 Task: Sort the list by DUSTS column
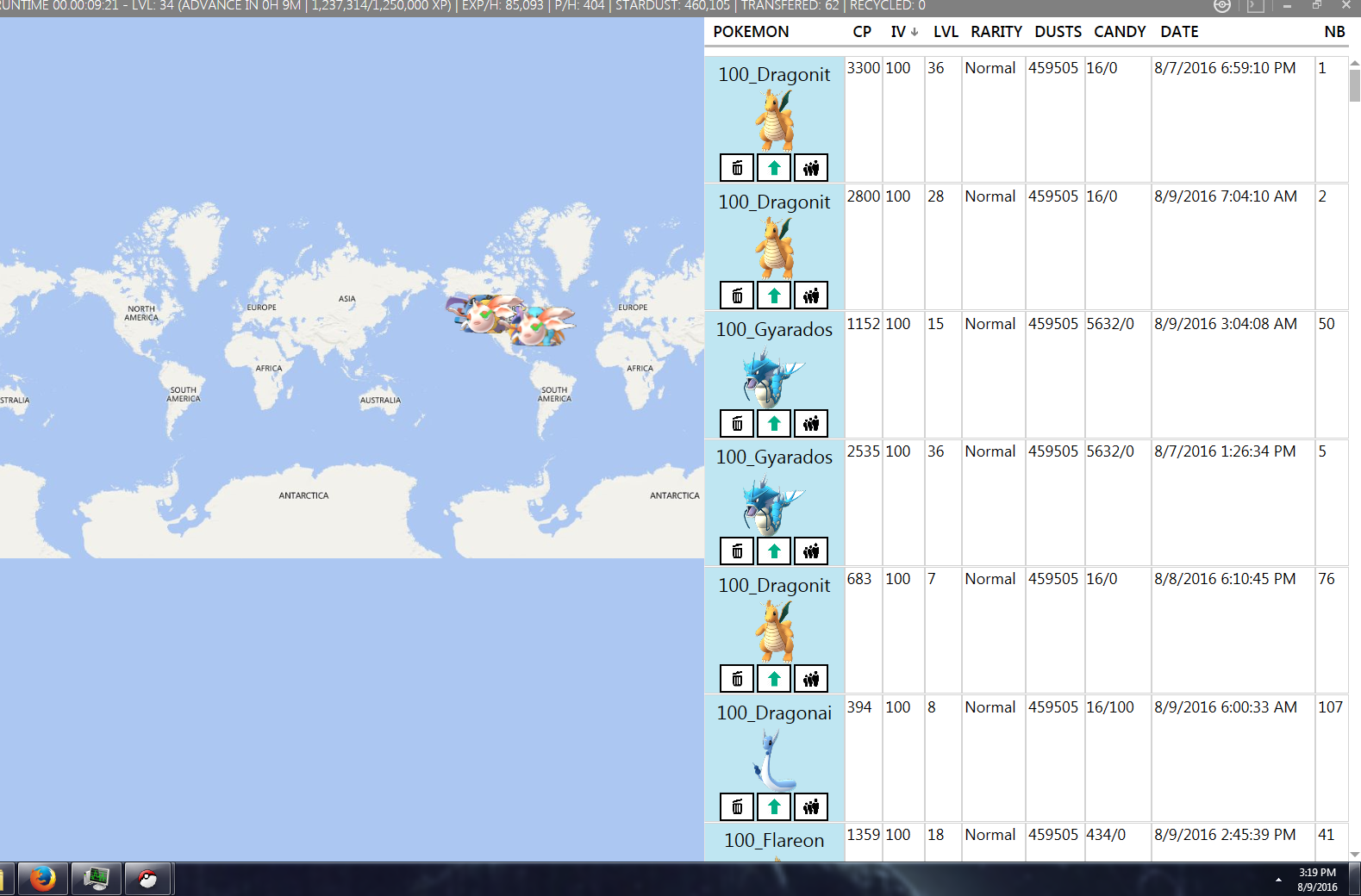(x=1058, y=32)
